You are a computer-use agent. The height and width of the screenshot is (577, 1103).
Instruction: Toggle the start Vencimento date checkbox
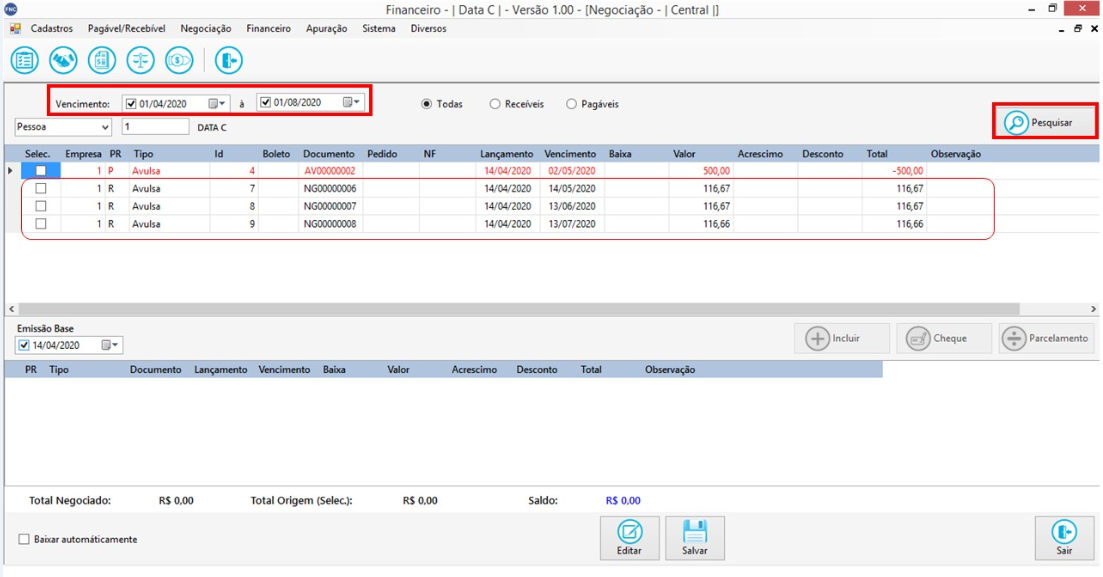click(131, 103)
